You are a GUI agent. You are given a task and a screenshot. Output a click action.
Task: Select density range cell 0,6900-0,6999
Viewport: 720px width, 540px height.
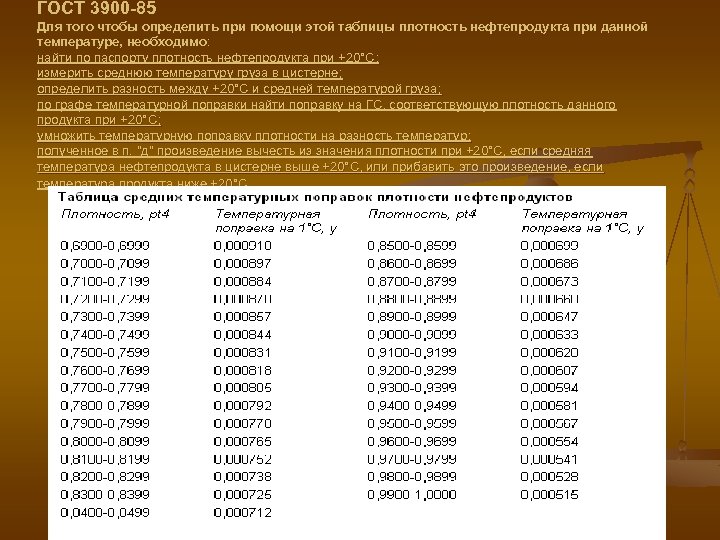click(105, 246)
